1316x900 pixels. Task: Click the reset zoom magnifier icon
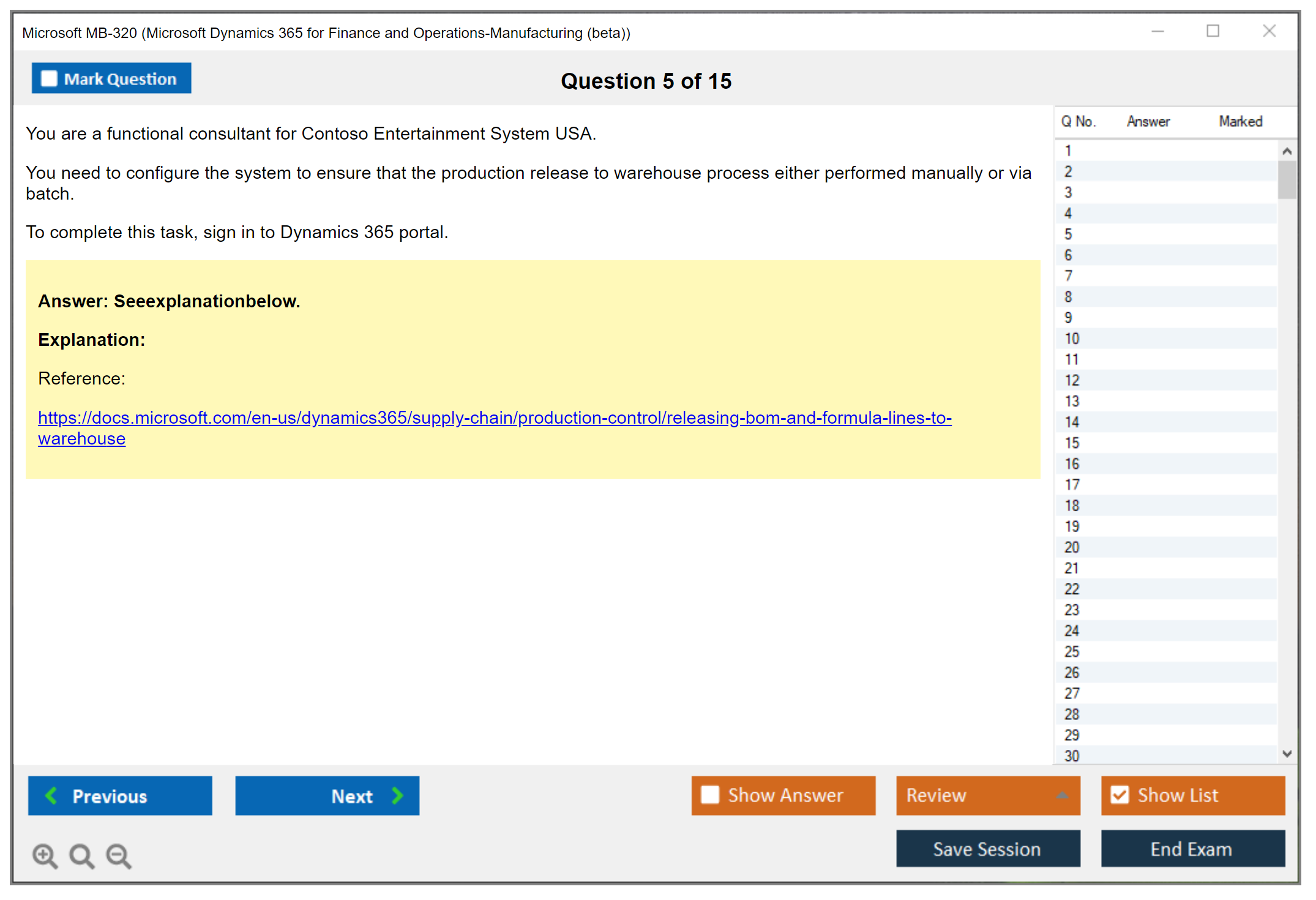81,855
